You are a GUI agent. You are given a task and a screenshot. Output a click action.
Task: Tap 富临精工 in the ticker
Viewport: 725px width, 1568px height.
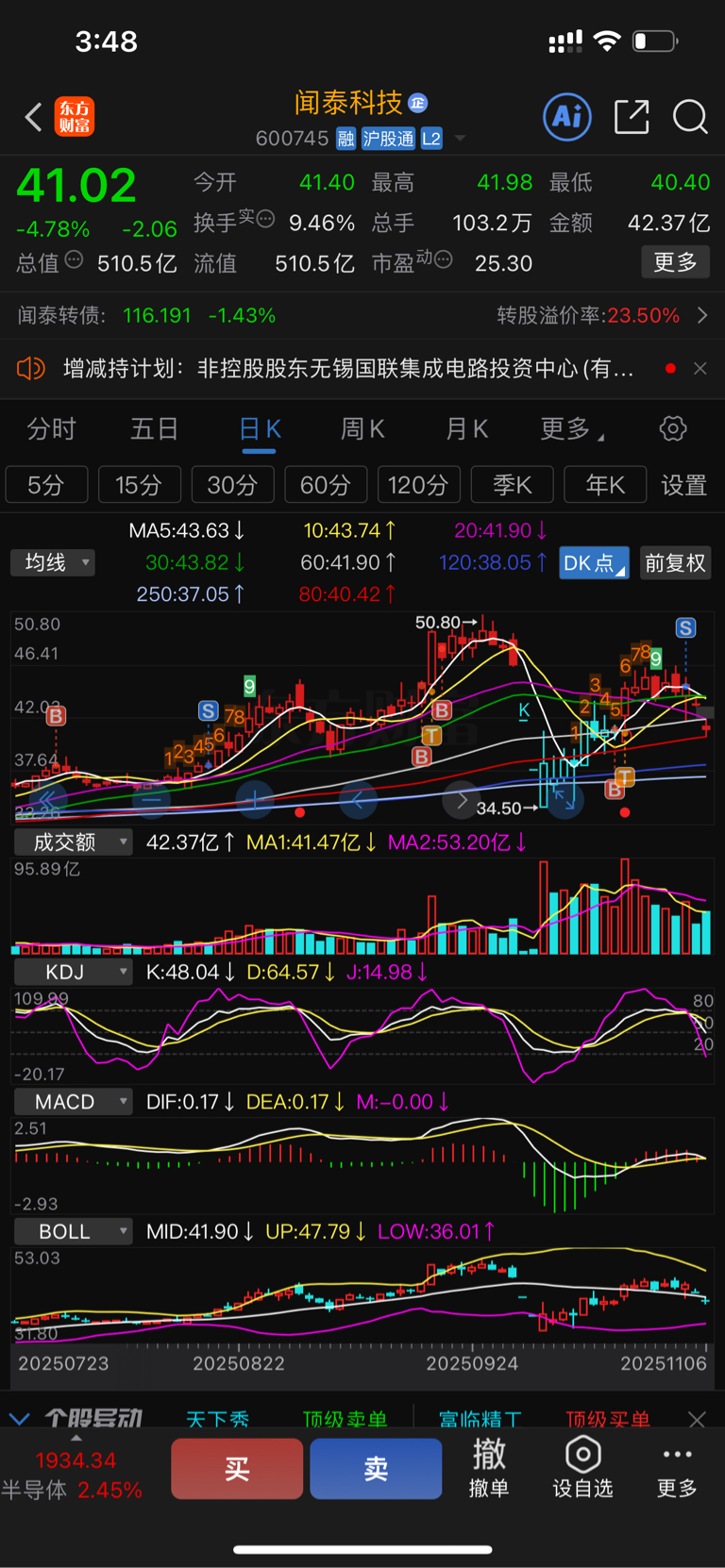pos(481,1419)
